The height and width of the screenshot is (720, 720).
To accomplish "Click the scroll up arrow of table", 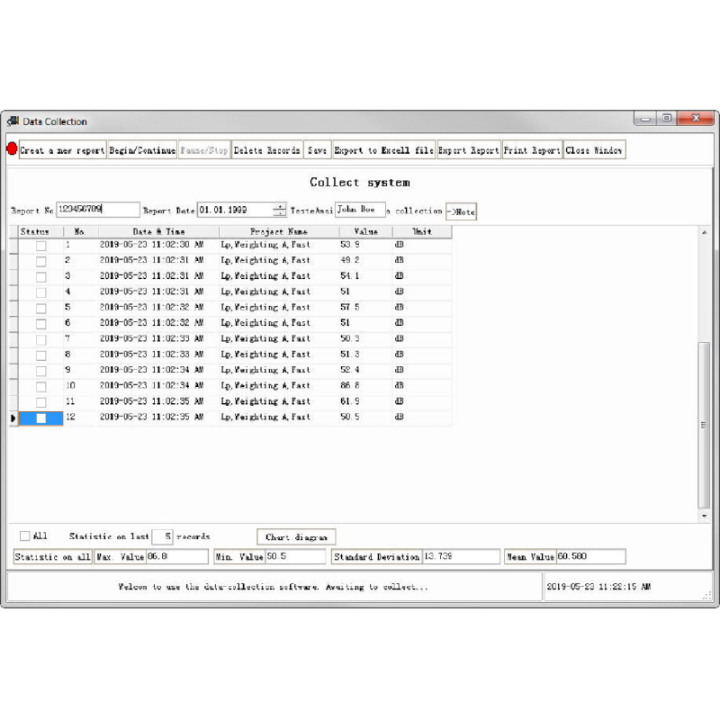I will [x=704, y=232].
